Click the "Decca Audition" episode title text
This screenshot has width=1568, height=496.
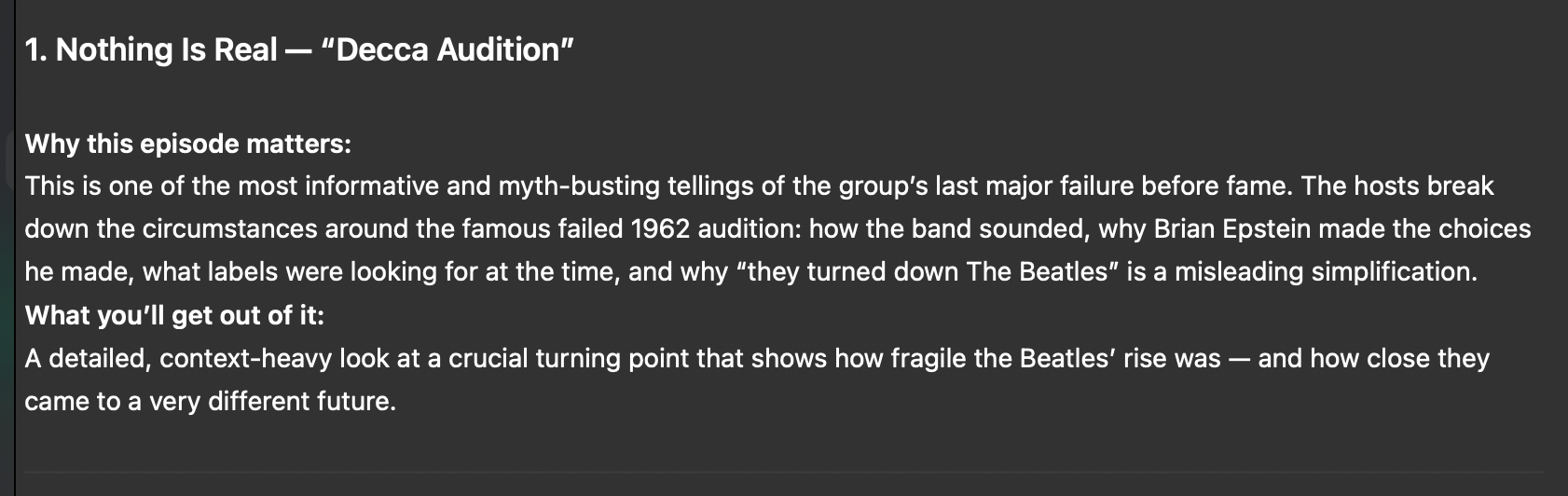[x=447, y=49]
